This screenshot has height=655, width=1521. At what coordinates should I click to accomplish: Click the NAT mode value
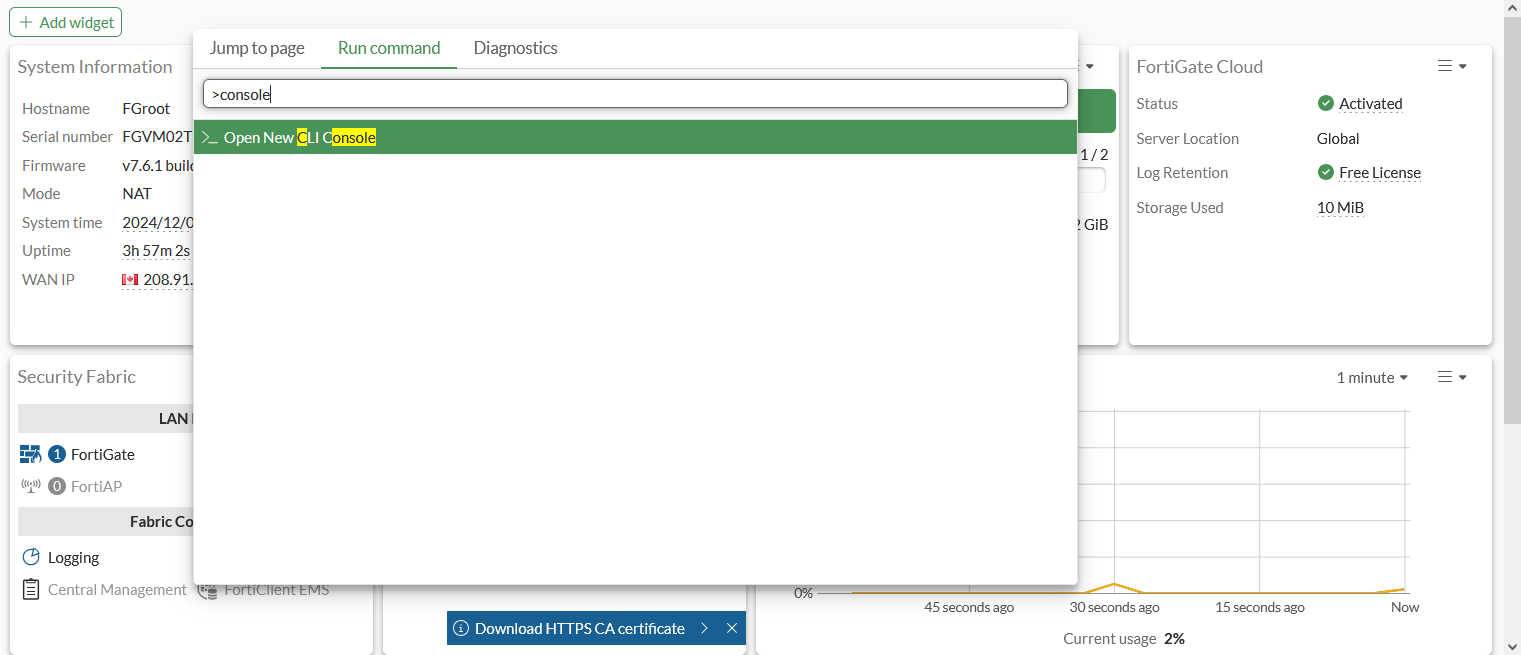tap(137, 193)
